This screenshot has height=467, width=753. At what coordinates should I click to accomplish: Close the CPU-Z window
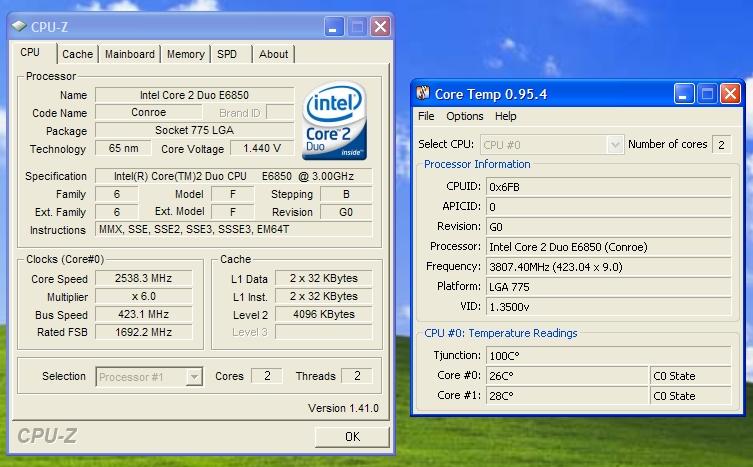[380, 27]
